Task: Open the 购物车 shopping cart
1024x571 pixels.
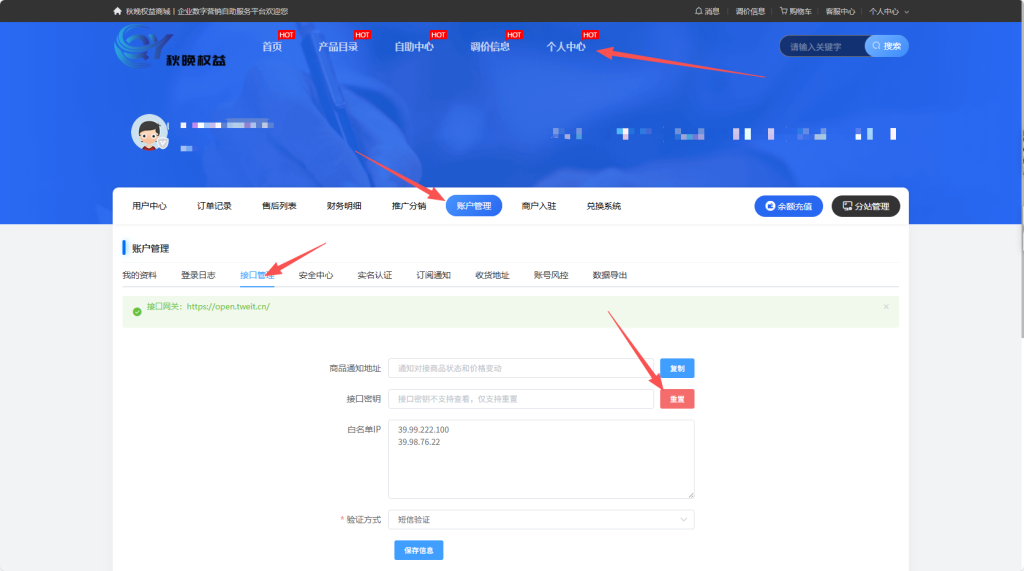Action: tap(795, 11)
